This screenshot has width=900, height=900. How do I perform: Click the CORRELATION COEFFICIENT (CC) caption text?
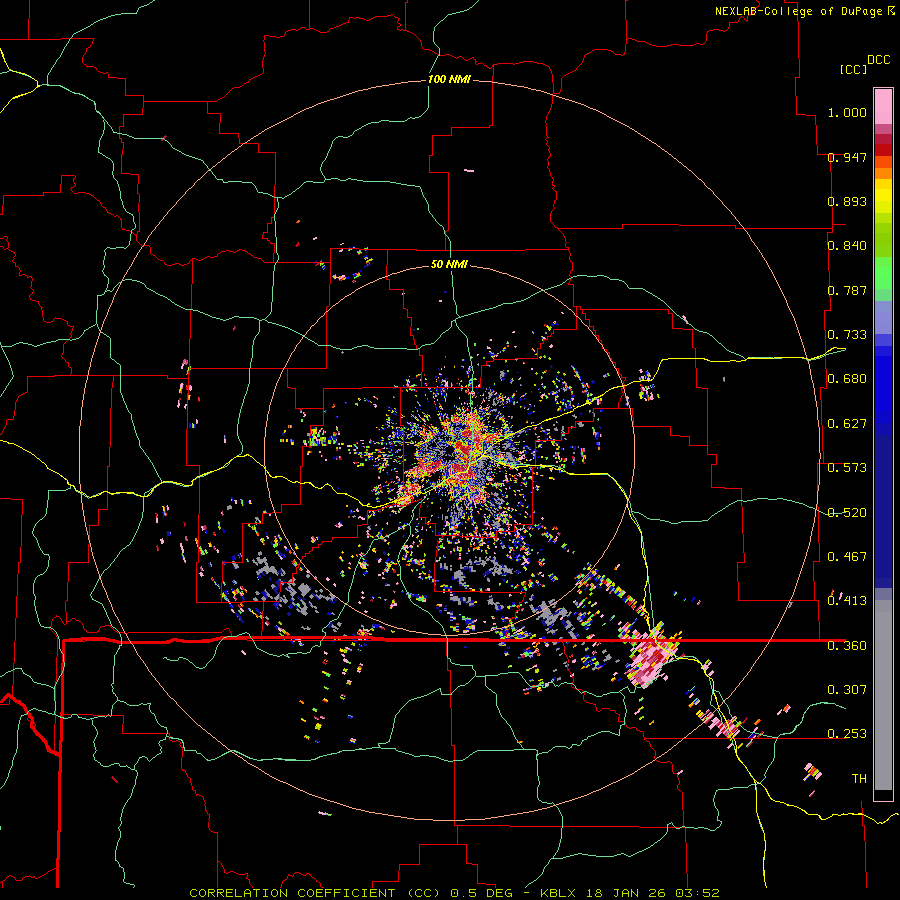[x=315, y=893]
